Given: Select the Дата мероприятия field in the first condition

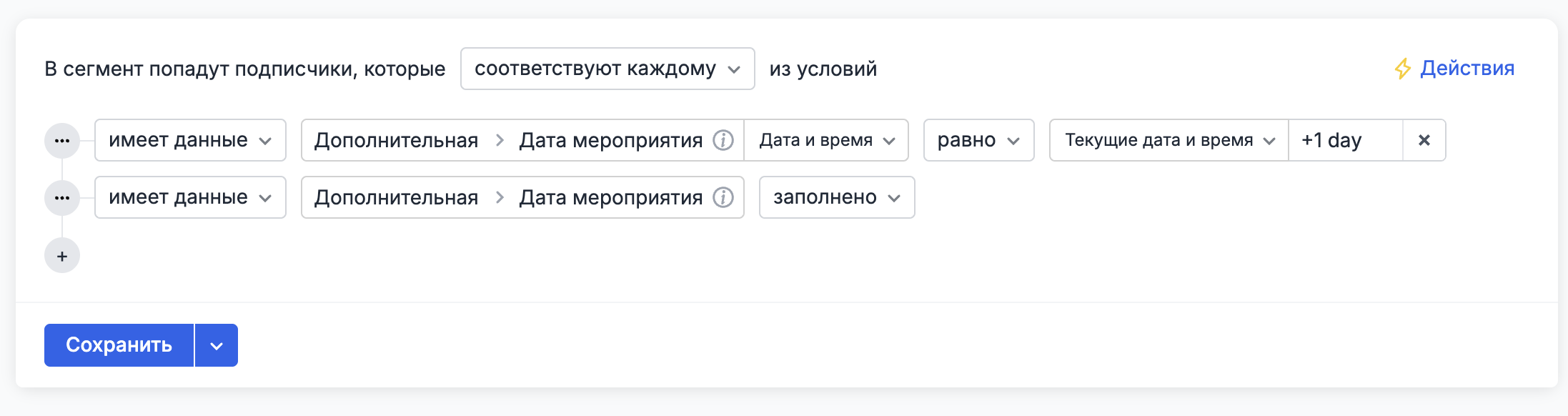Looking at the screenshot, I should (611, 140).
